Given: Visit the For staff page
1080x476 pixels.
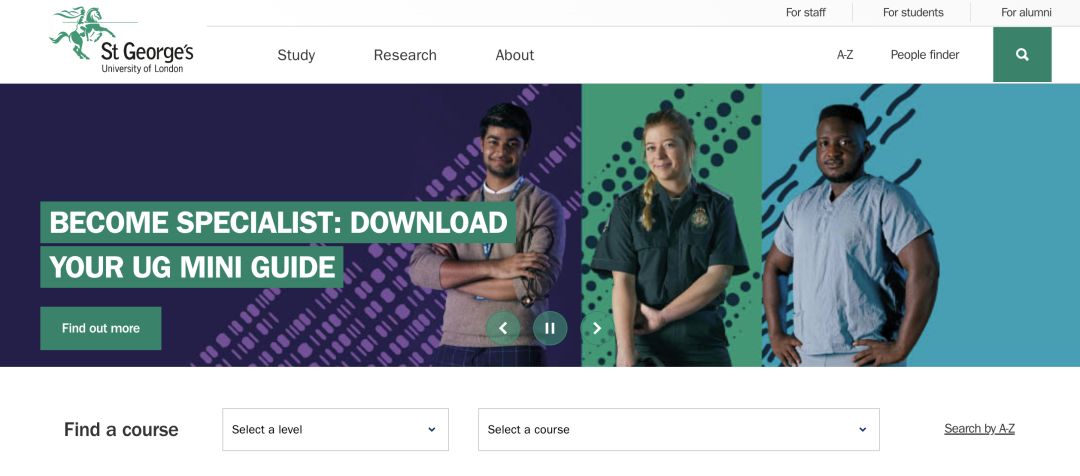Looking at the screenshot, I should [806, 12].
